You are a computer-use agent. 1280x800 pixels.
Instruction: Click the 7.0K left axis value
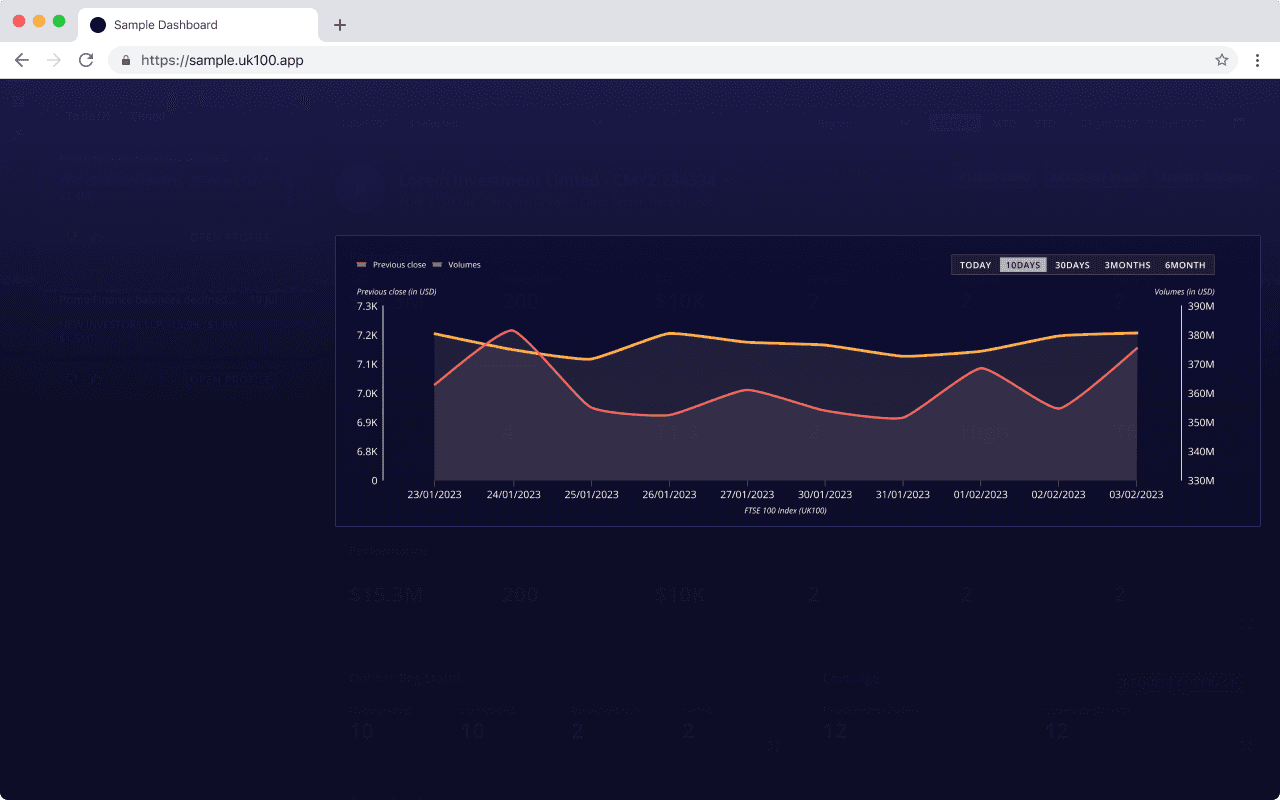coord(367,393)
